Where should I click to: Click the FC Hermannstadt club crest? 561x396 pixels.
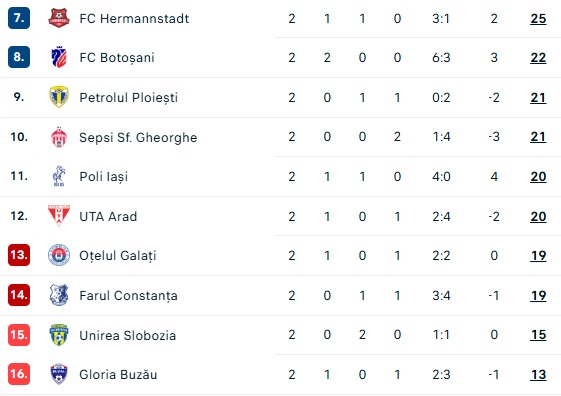click(x=59, y=18)
